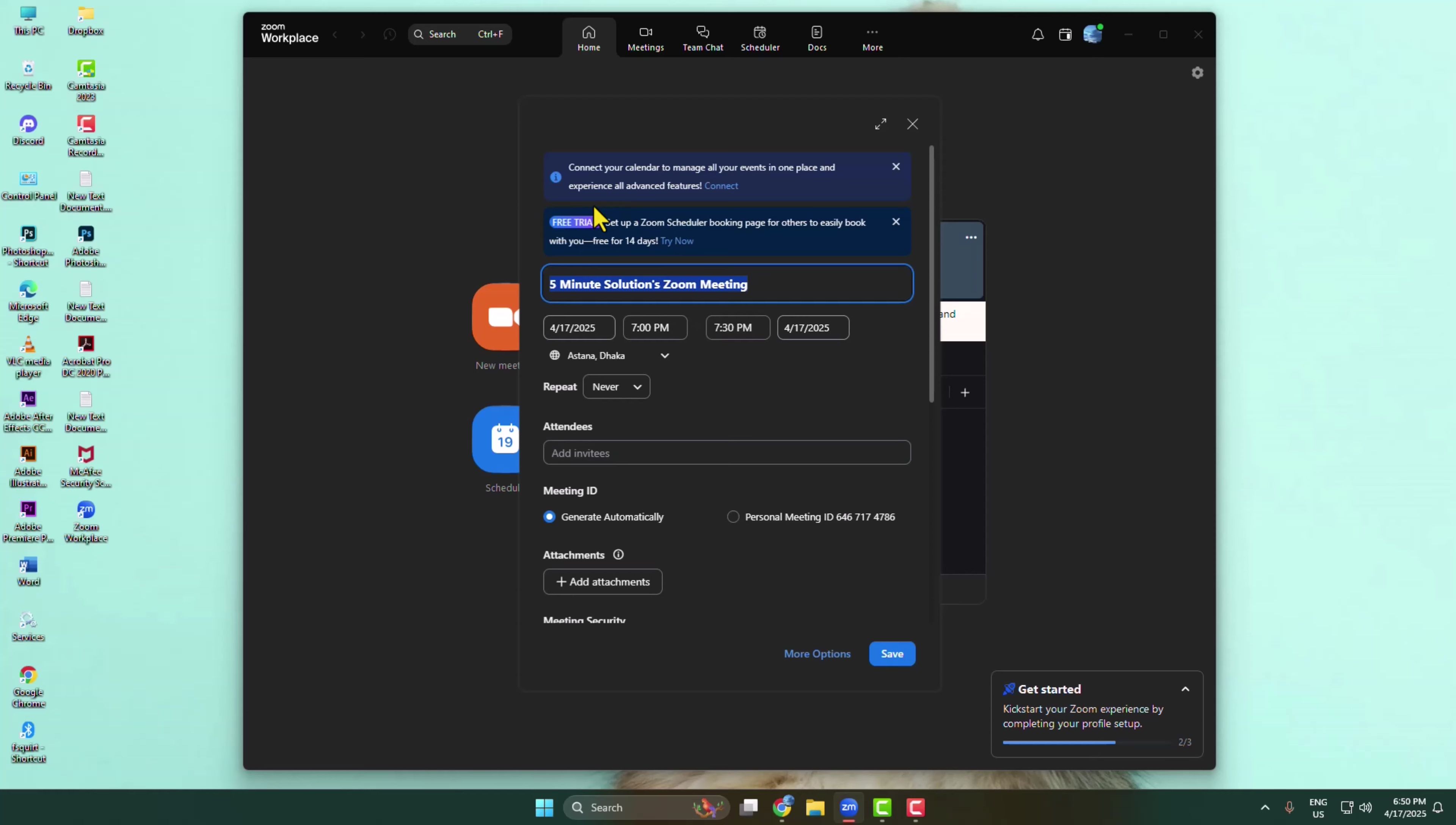Screen dimensions: 1456x825
Task: Open the Home tab in Zoom
Action: coord(588,38)
